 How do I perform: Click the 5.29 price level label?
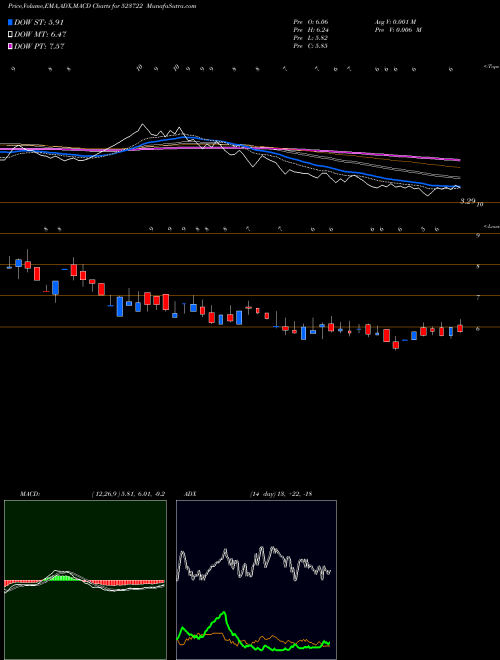(x=468, y=202)
